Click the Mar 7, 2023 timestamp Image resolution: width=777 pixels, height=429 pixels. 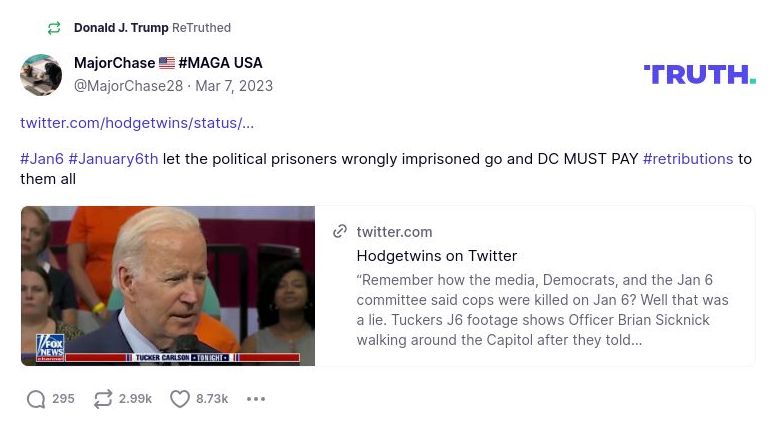tap(234, 86)
